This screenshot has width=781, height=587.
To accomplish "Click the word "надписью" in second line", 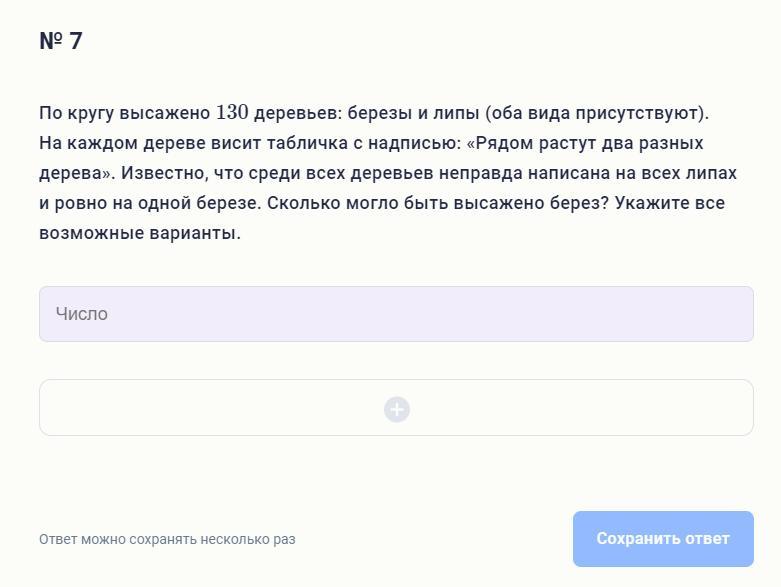I will pos(417,142).
